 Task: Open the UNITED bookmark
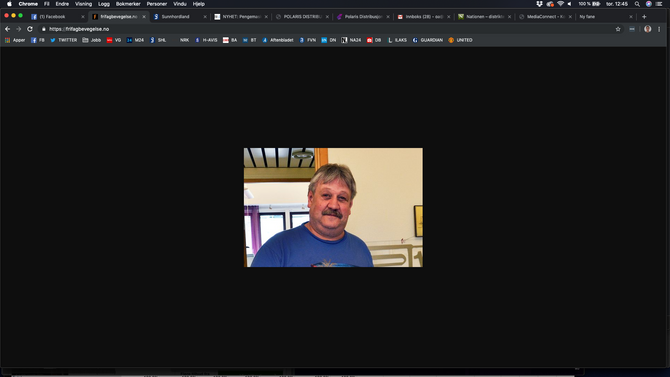point(460,40)
